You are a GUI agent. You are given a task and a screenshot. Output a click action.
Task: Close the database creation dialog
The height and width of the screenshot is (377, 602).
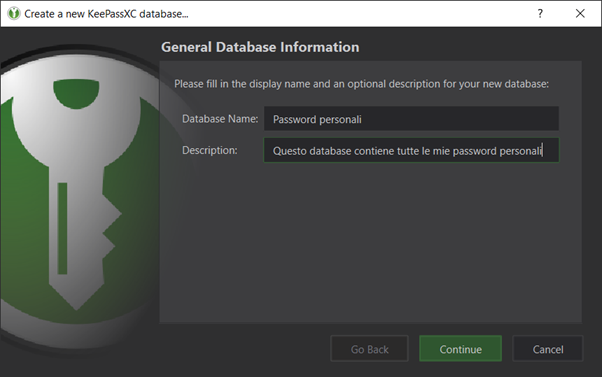pyautogui.click(x=580, y=13)
